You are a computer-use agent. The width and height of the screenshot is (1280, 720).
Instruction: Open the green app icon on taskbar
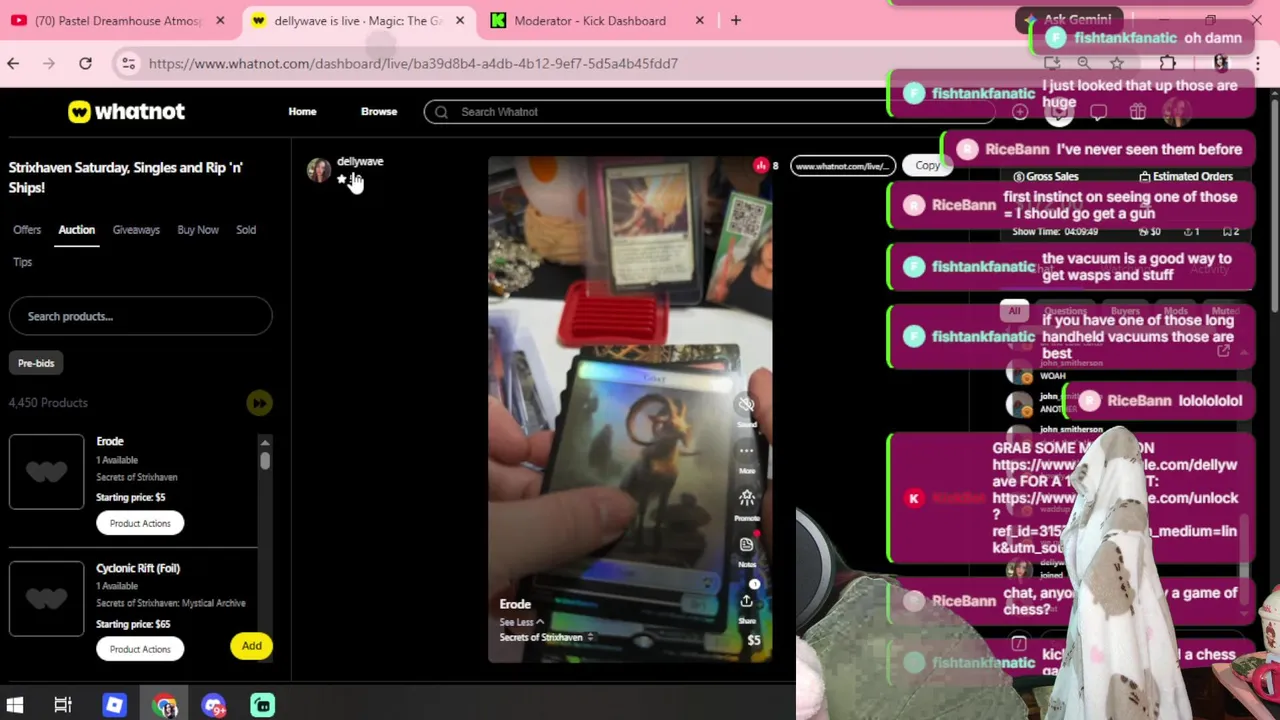[x=262, y=705]
